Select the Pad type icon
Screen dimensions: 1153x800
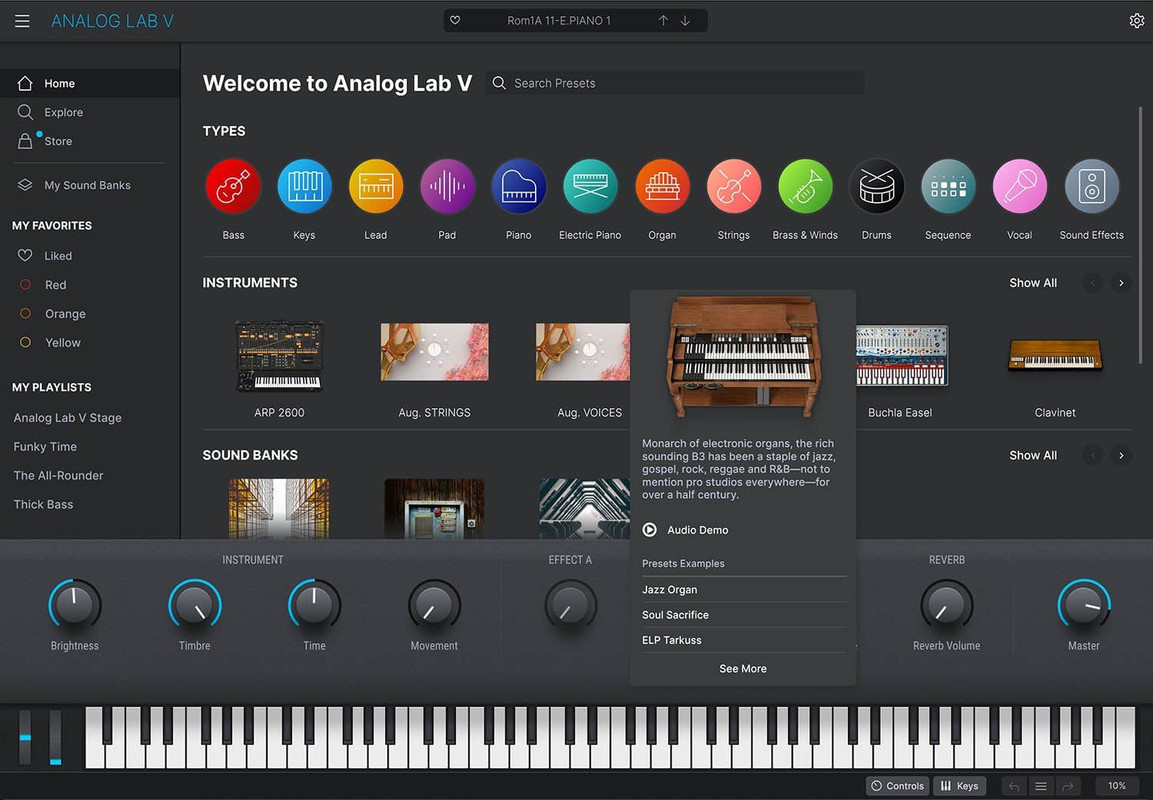(447, 186)
